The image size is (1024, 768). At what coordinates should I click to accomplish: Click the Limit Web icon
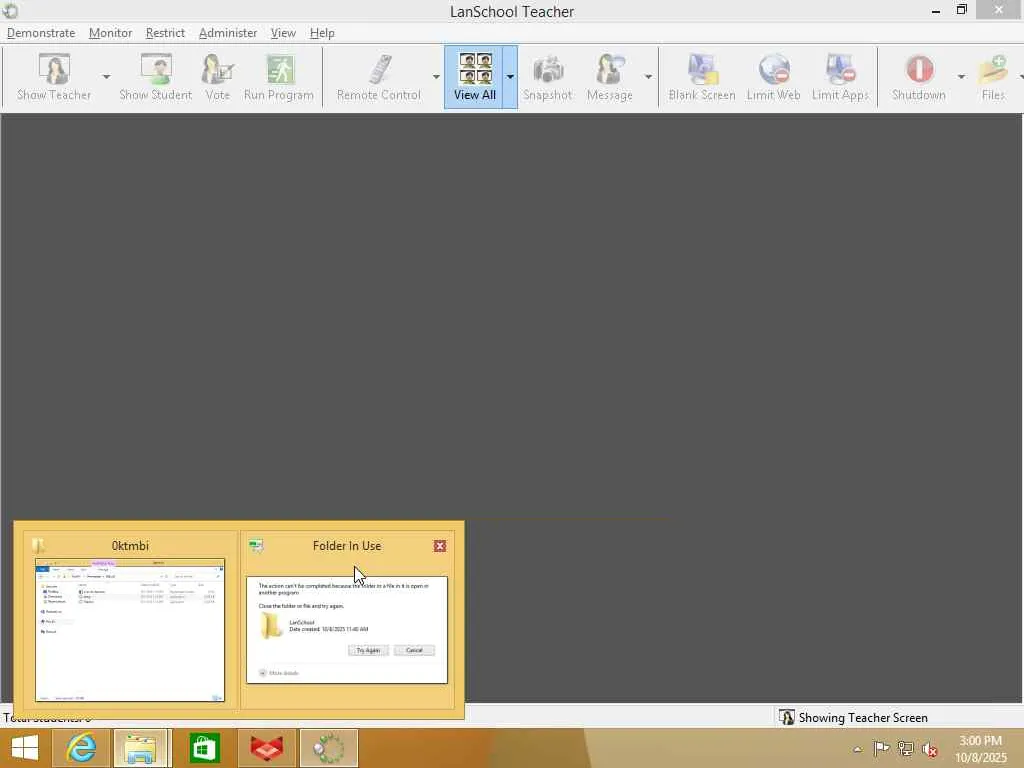click(x=774, y=77)
